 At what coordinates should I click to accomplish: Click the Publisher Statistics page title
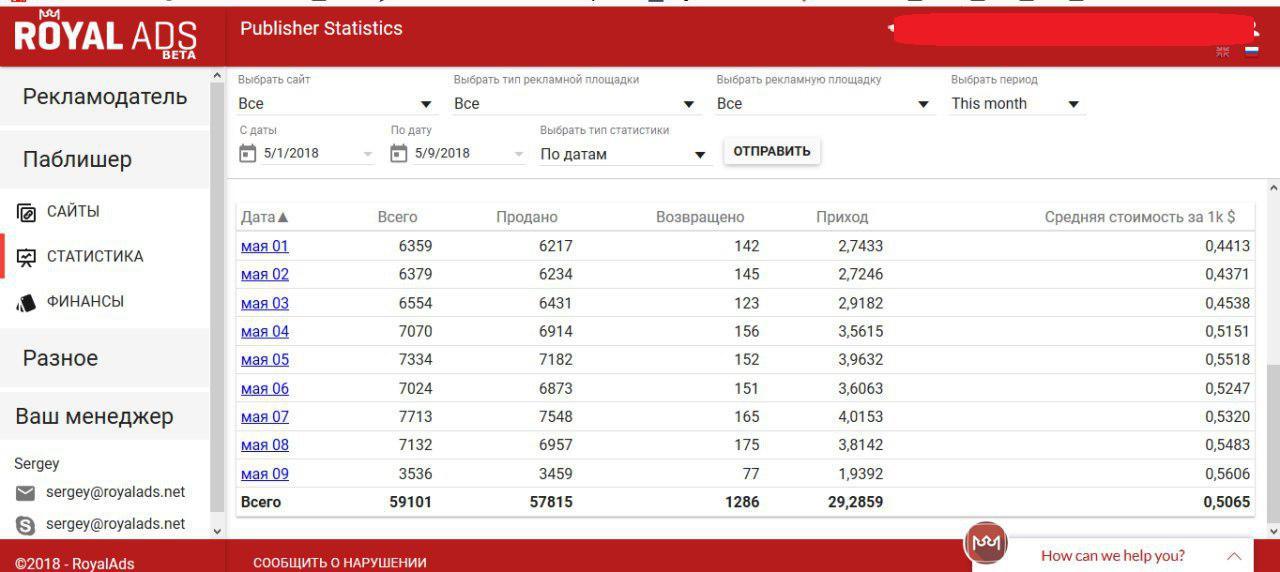point(321,29)
